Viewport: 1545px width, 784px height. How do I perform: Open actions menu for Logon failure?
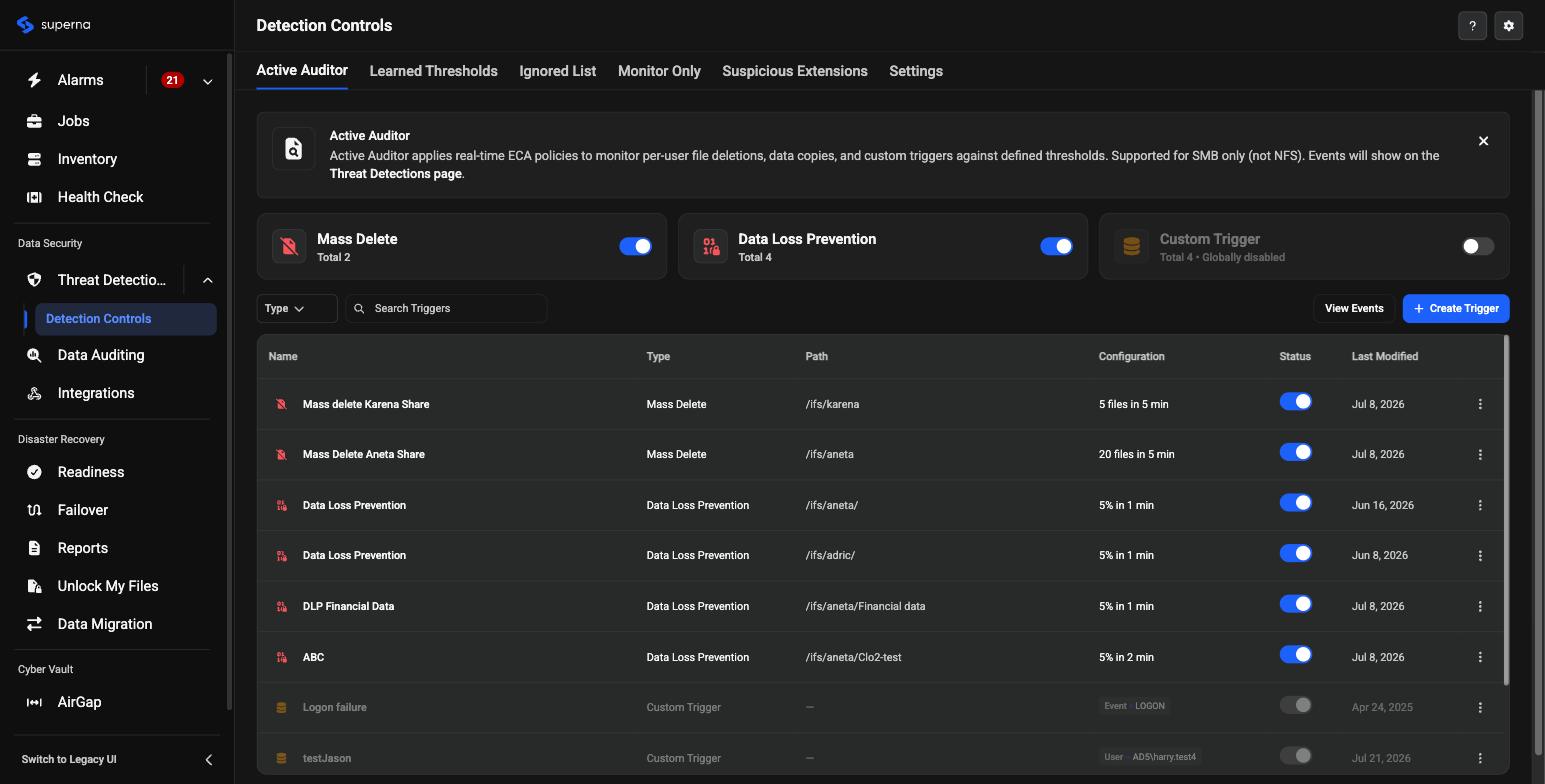[1480, 707]
